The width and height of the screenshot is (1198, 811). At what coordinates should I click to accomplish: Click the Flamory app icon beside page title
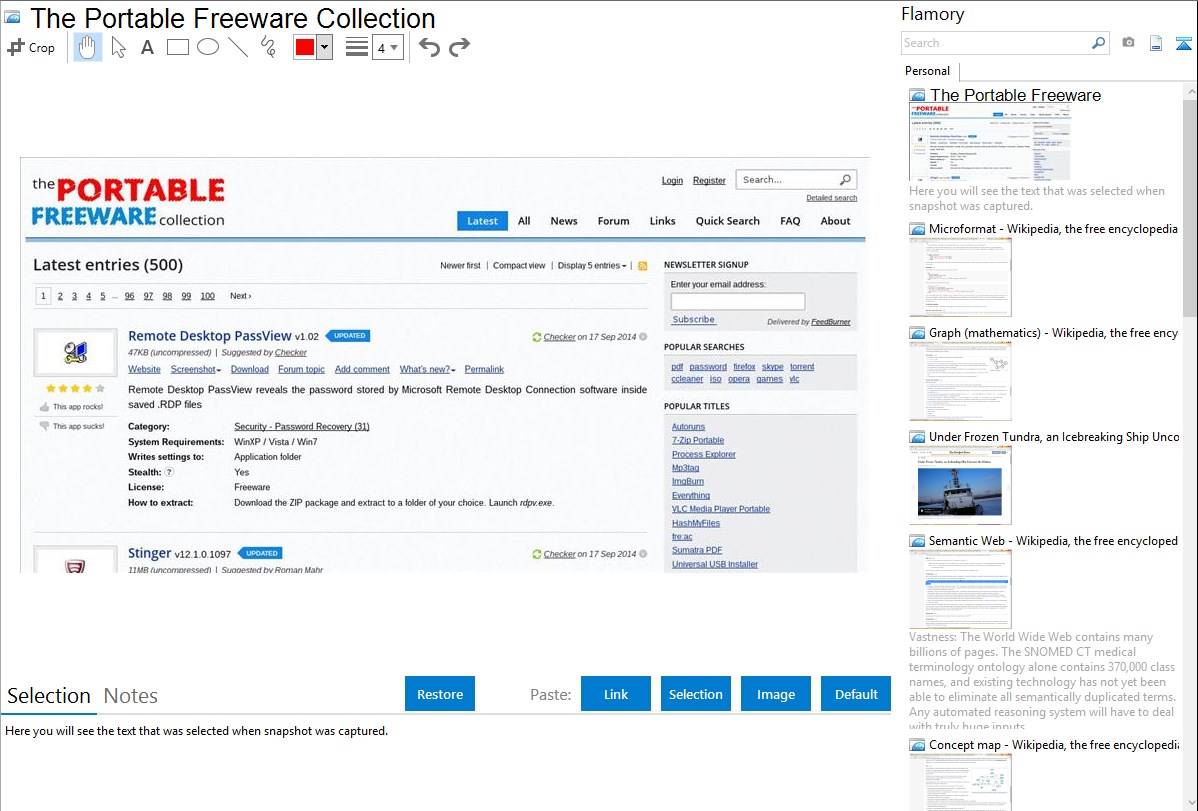pyautogui.click(x=13, y=17)
